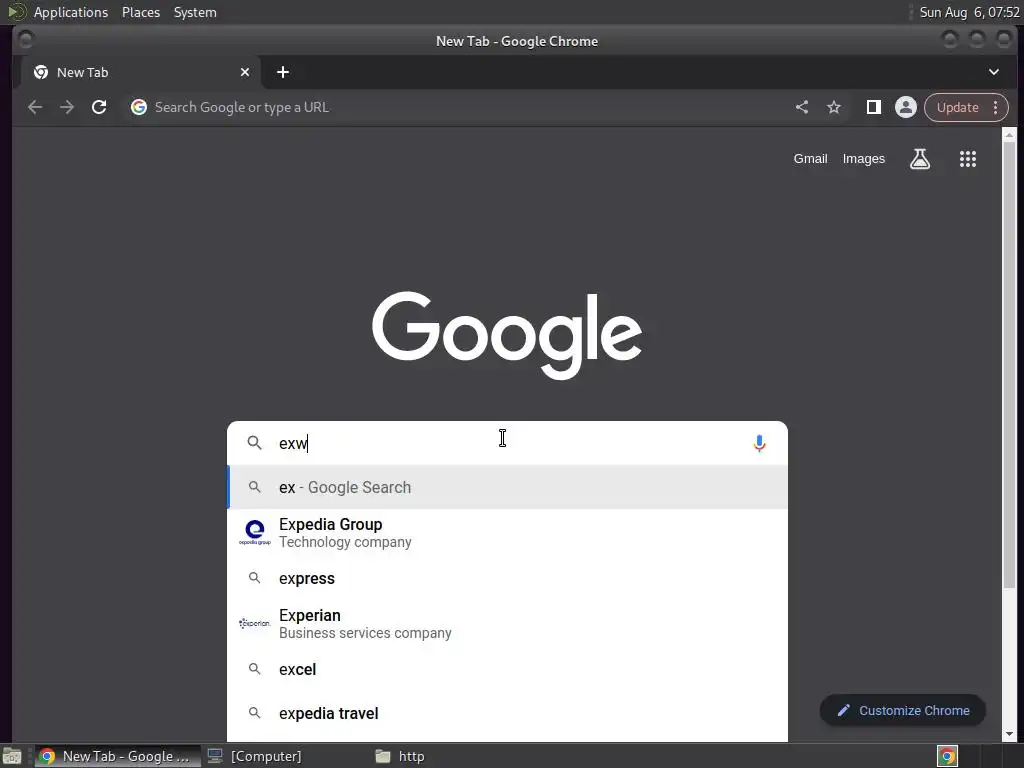Choose the Experian suggestion
Image resolution: width=1024 pixels, height=768 pixels.
click(507, 623)
